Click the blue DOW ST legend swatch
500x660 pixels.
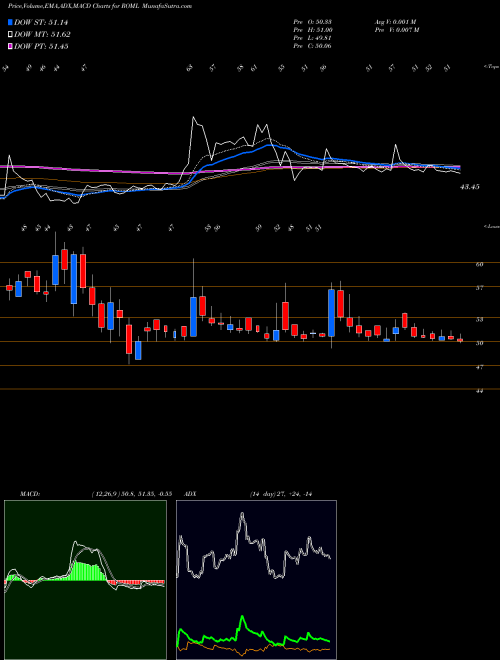pos(10,22)
